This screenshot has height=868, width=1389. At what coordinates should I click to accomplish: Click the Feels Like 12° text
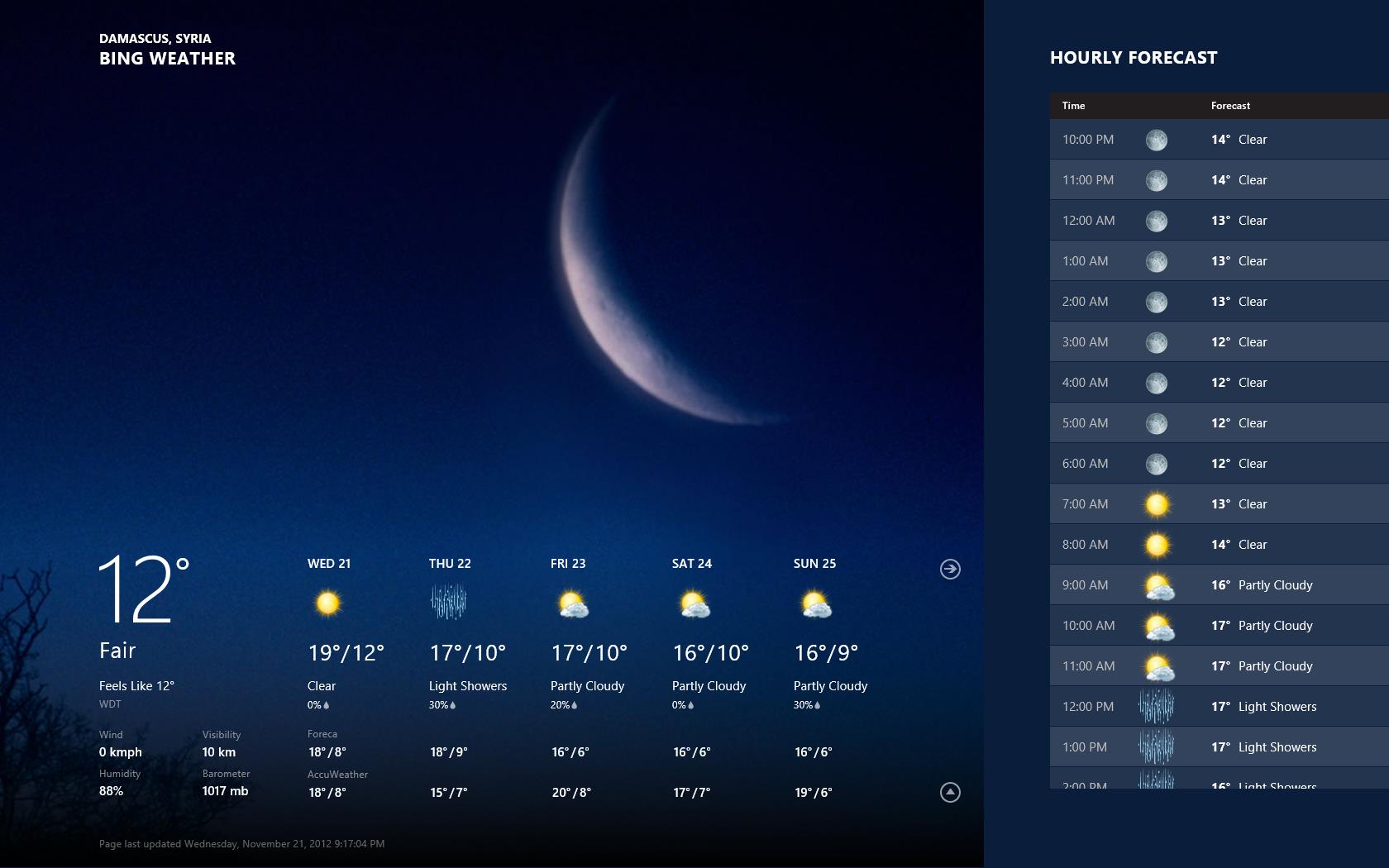click(136, 686)
